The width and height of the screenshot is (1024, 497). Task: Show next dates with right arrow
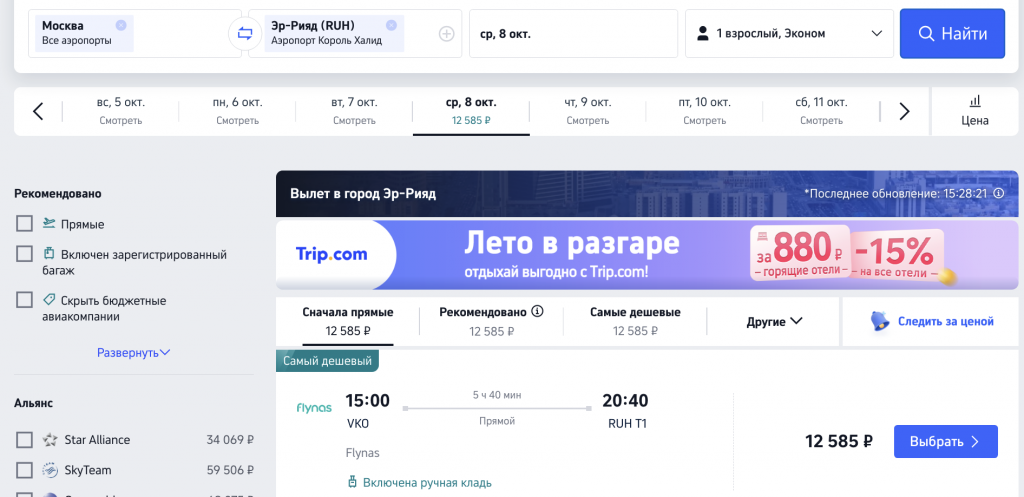904,112
